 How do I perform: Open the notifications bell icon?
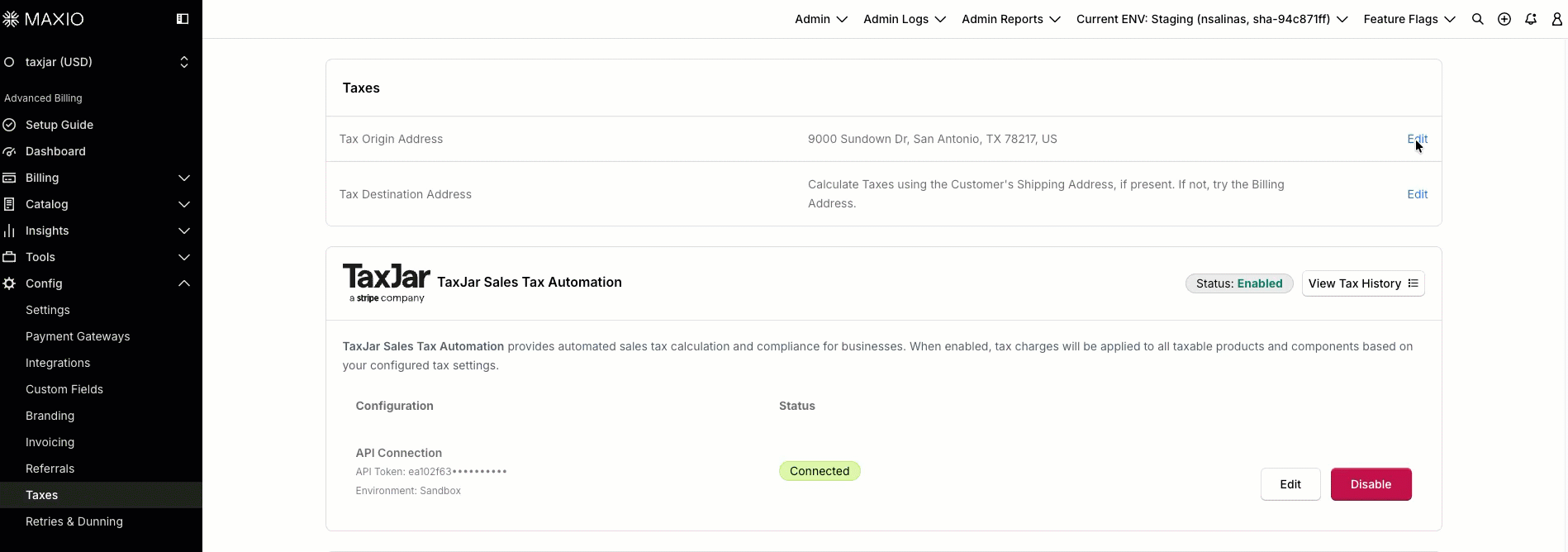point(1531,19)
